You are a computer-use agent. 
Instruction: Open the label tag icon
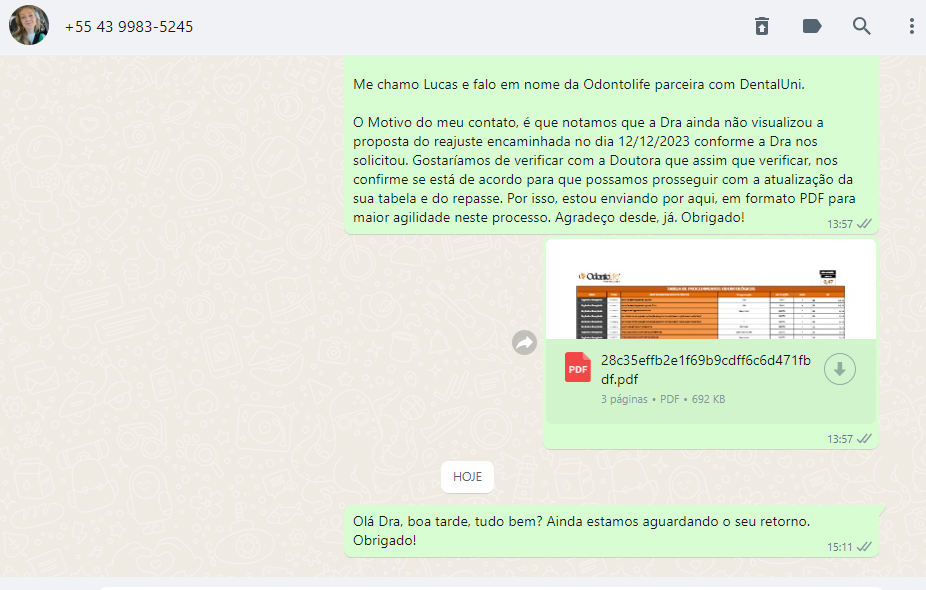(x=812, y=26)
